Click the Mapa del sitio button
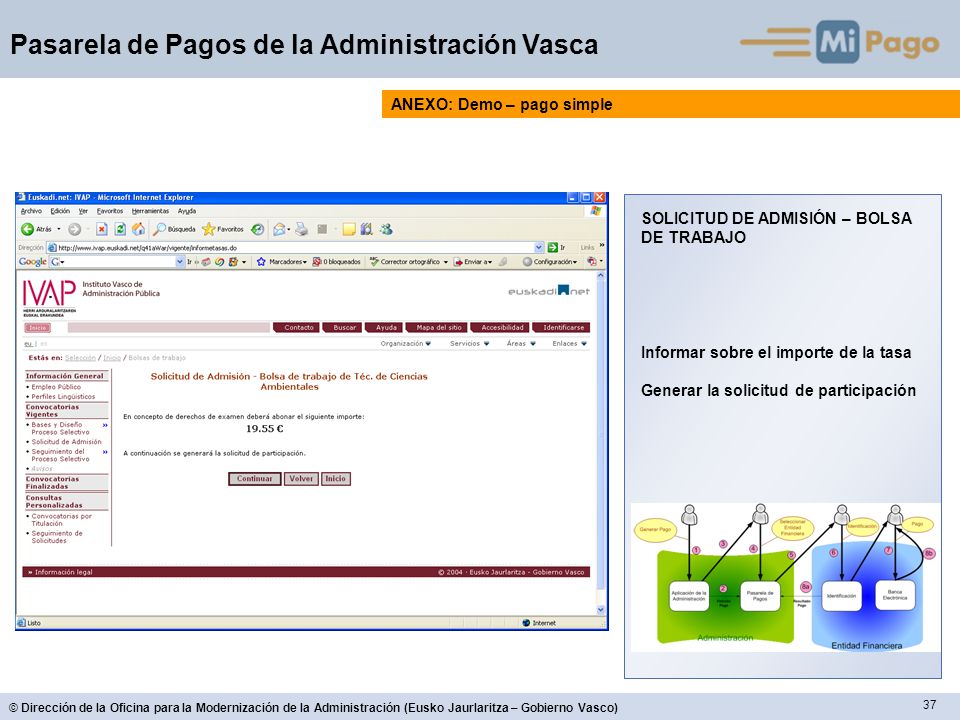 (437, 328)
